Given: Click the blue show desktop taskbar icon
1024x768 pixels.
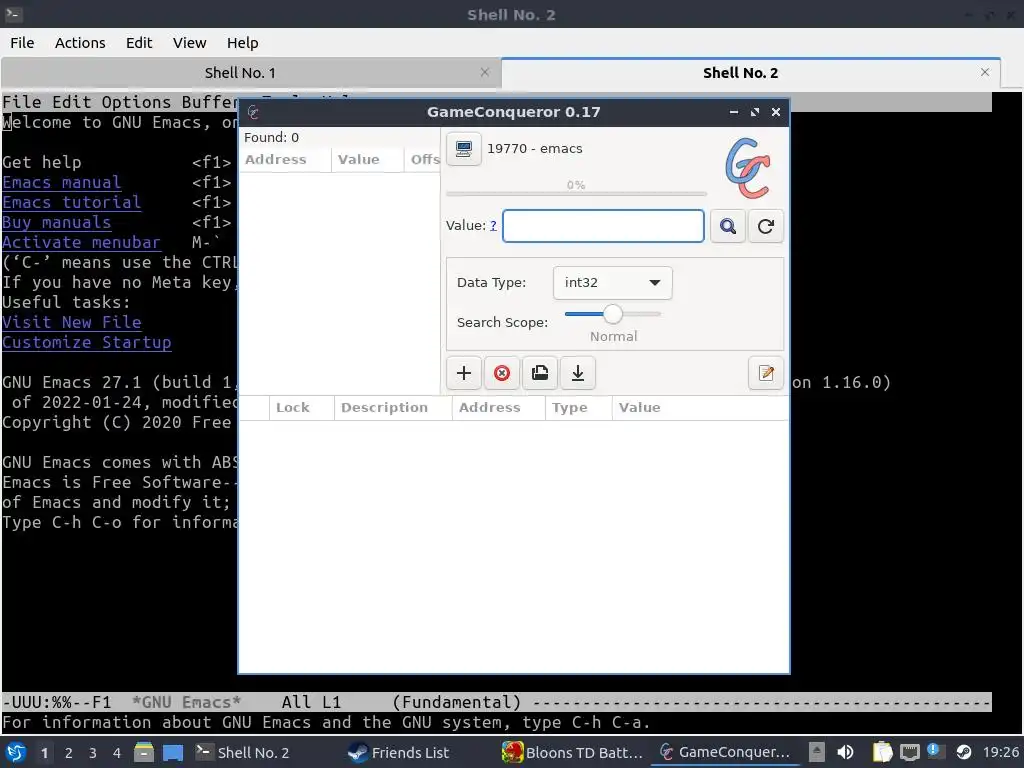Looking at the screenshot, I should [x=173, y=752].
